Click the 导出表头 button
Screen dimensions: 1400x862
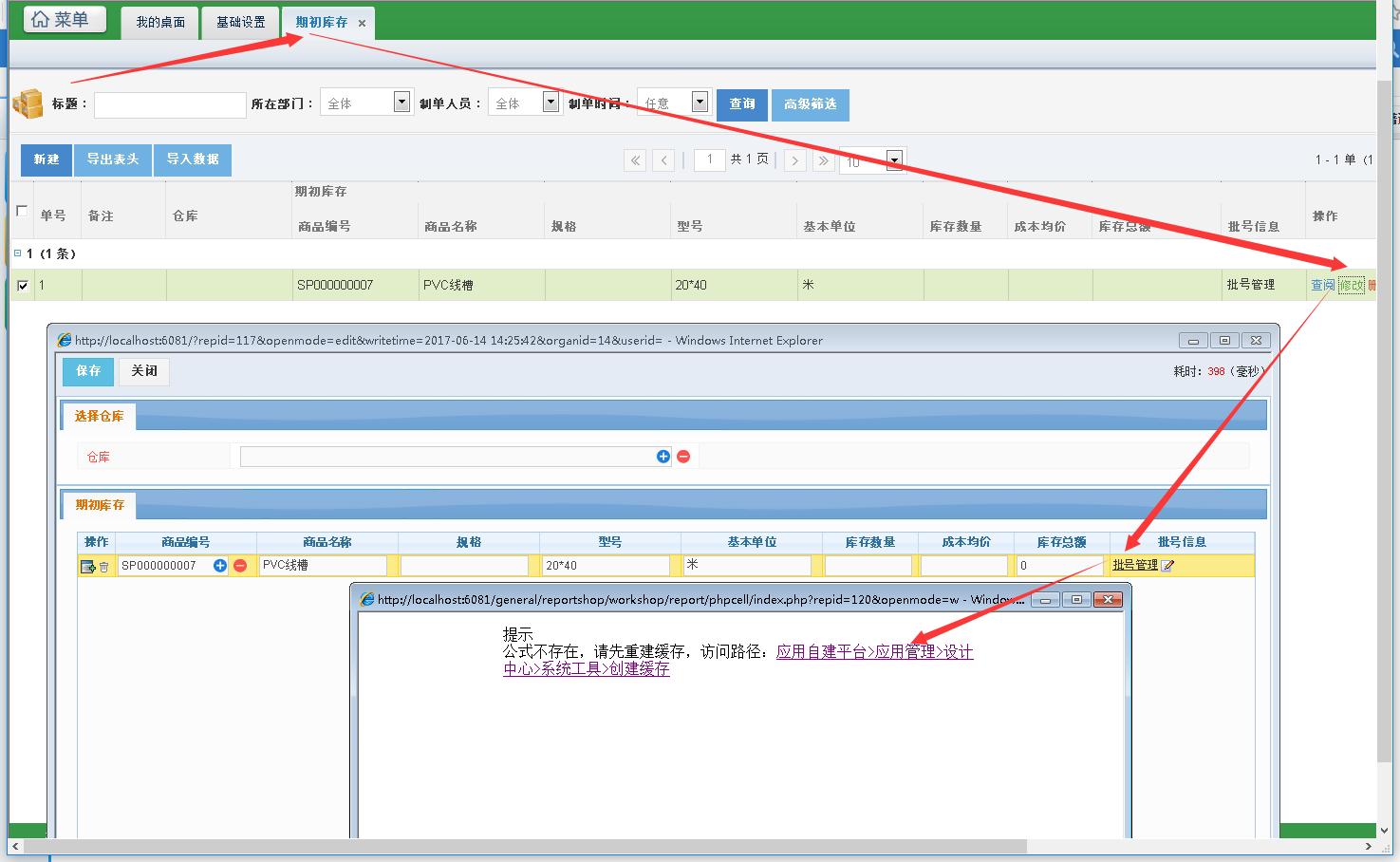113,159
